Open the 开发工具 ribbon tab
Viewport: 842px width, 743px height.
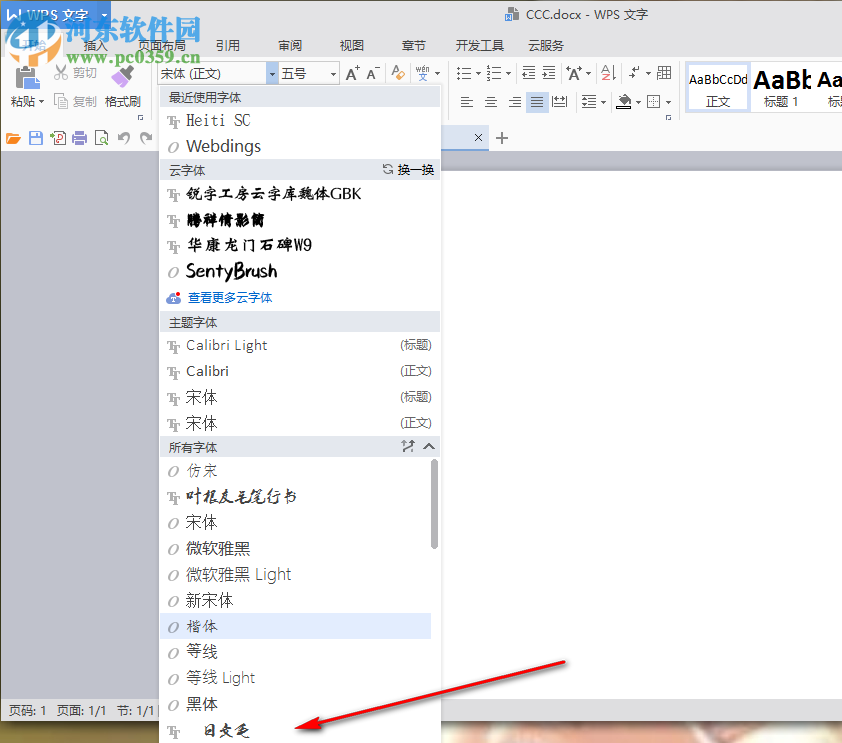click(x=480, y=46)
